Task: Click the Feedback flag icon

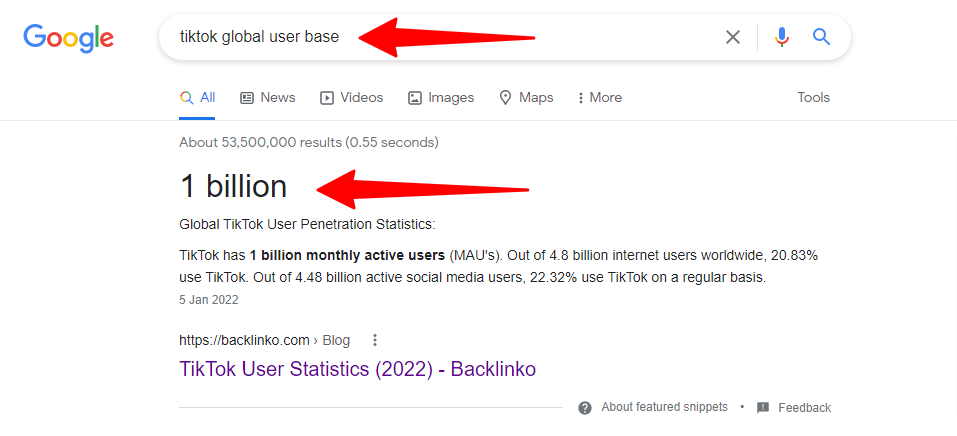Action: click(x=763, y=408)
